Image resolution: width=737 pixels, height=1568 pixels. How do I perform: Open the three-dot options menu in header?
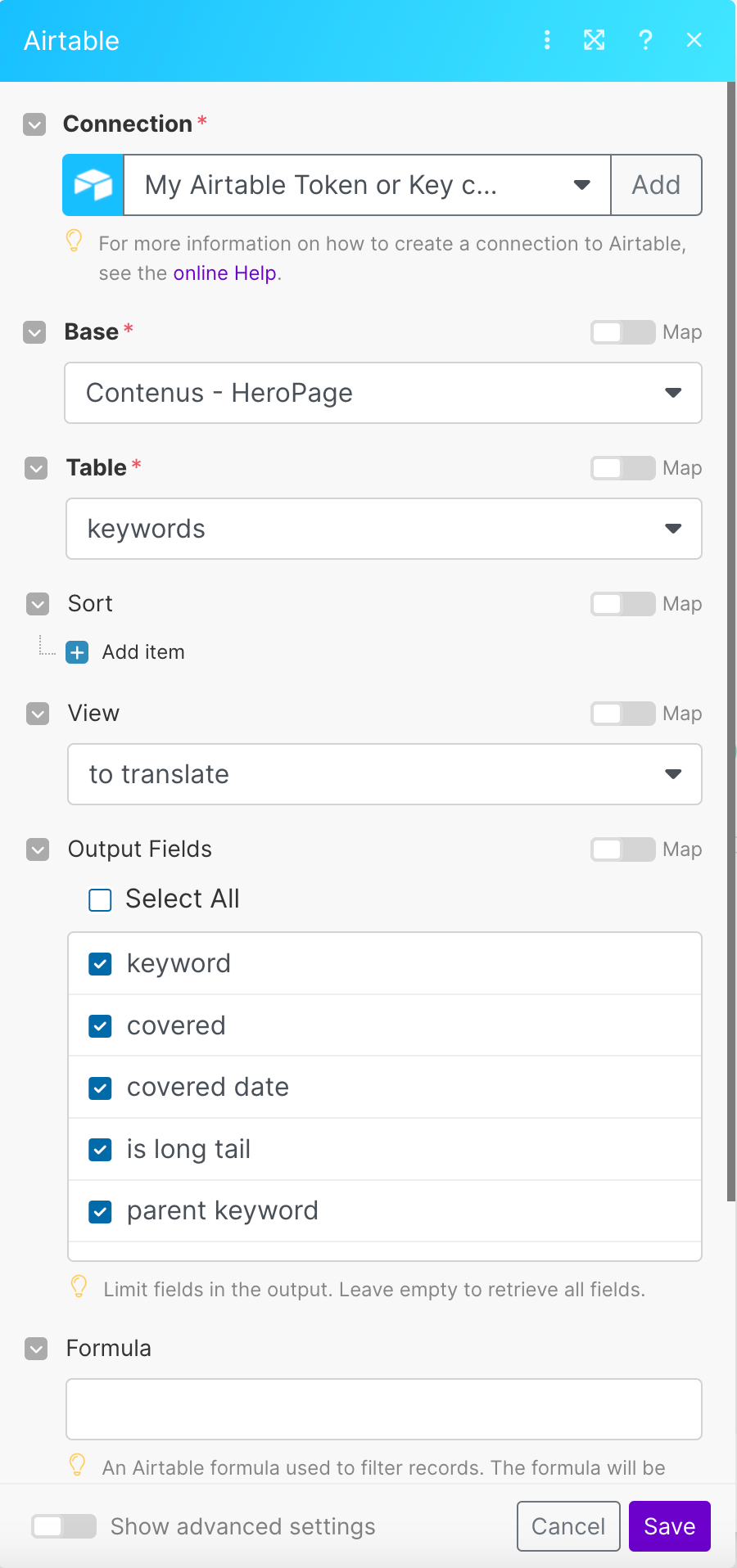[x=547, y=39]
